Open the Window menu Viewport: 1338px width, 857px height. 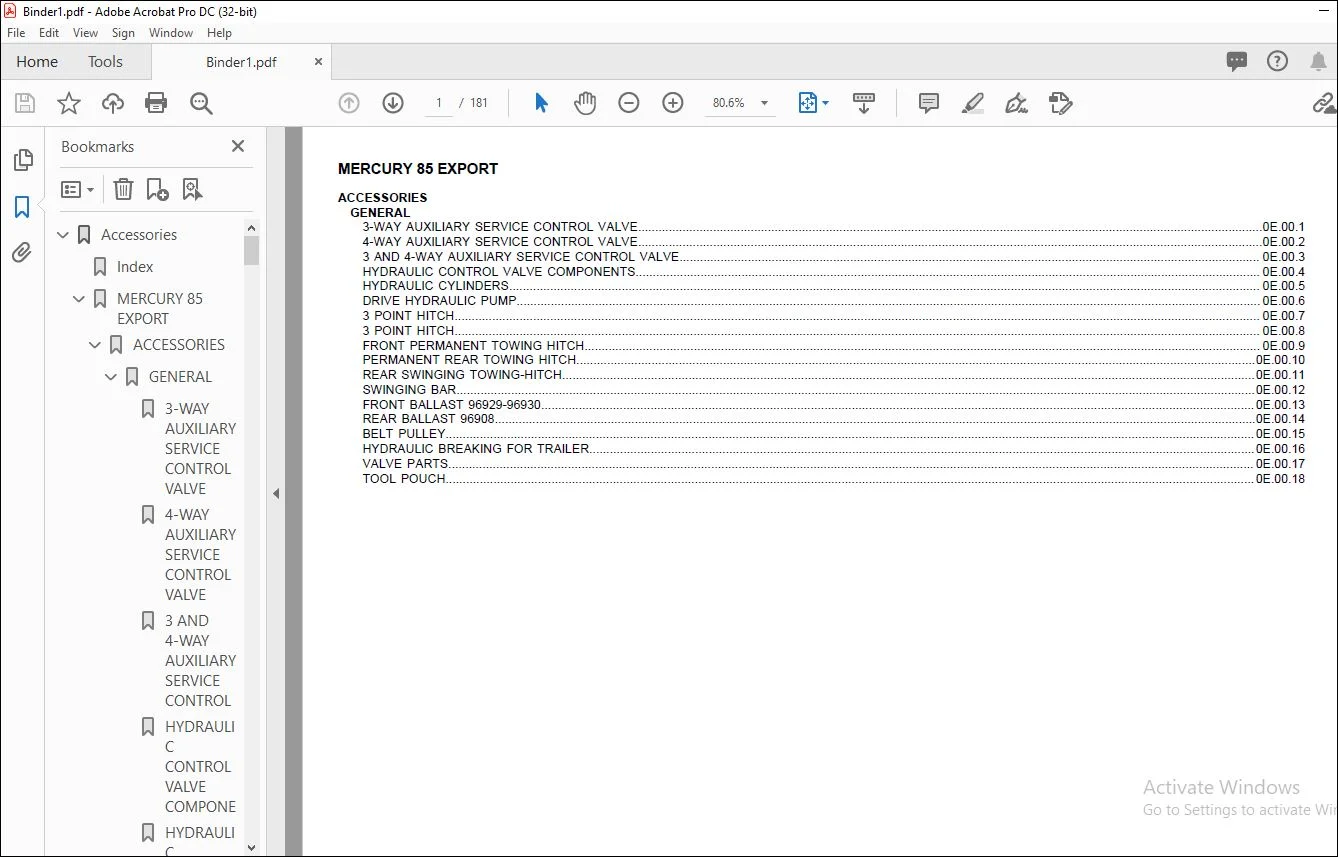point(171,33)
